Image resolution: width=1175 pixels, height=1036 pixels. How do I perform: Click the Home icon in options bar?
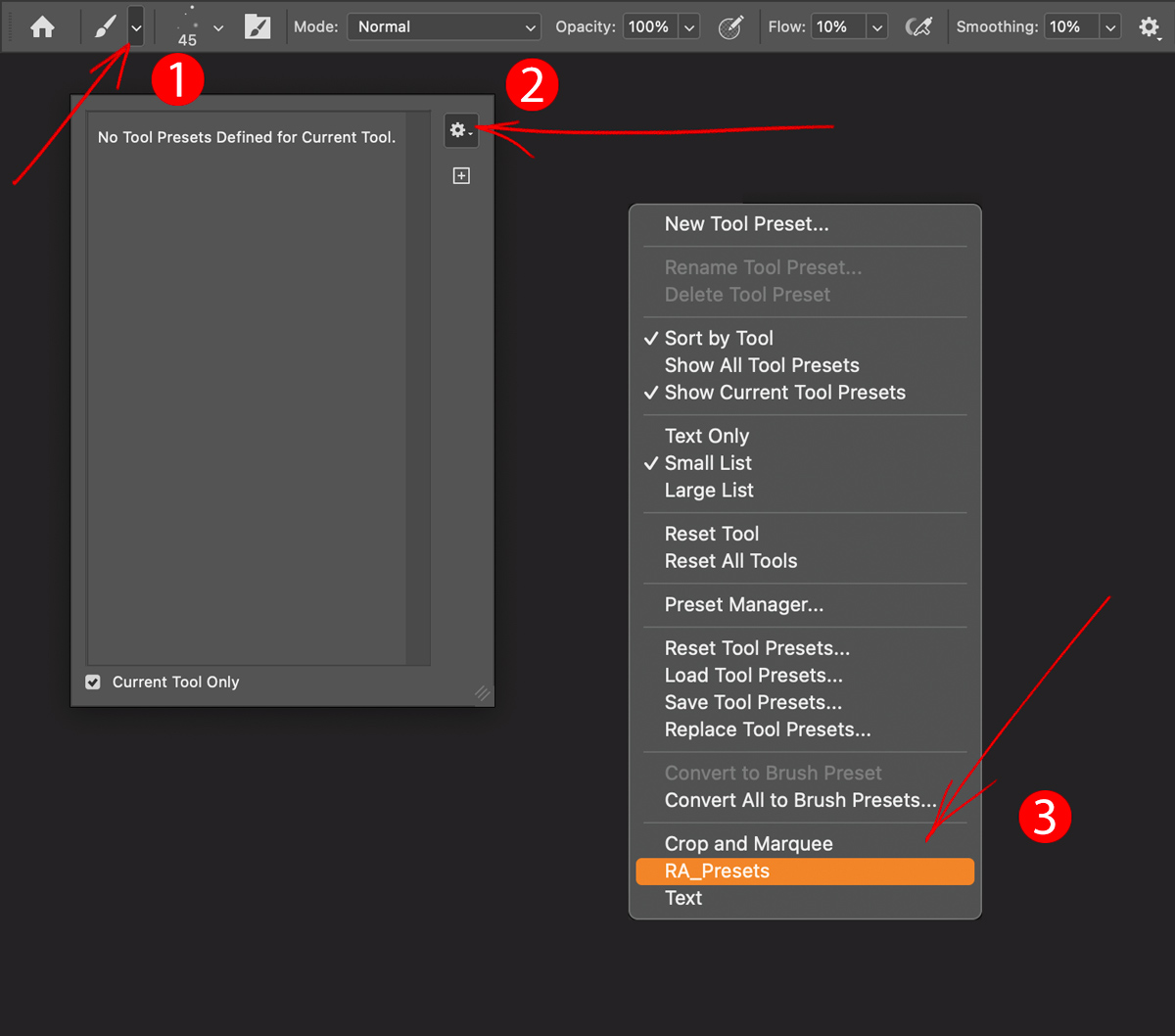click(x=42, y=27)
